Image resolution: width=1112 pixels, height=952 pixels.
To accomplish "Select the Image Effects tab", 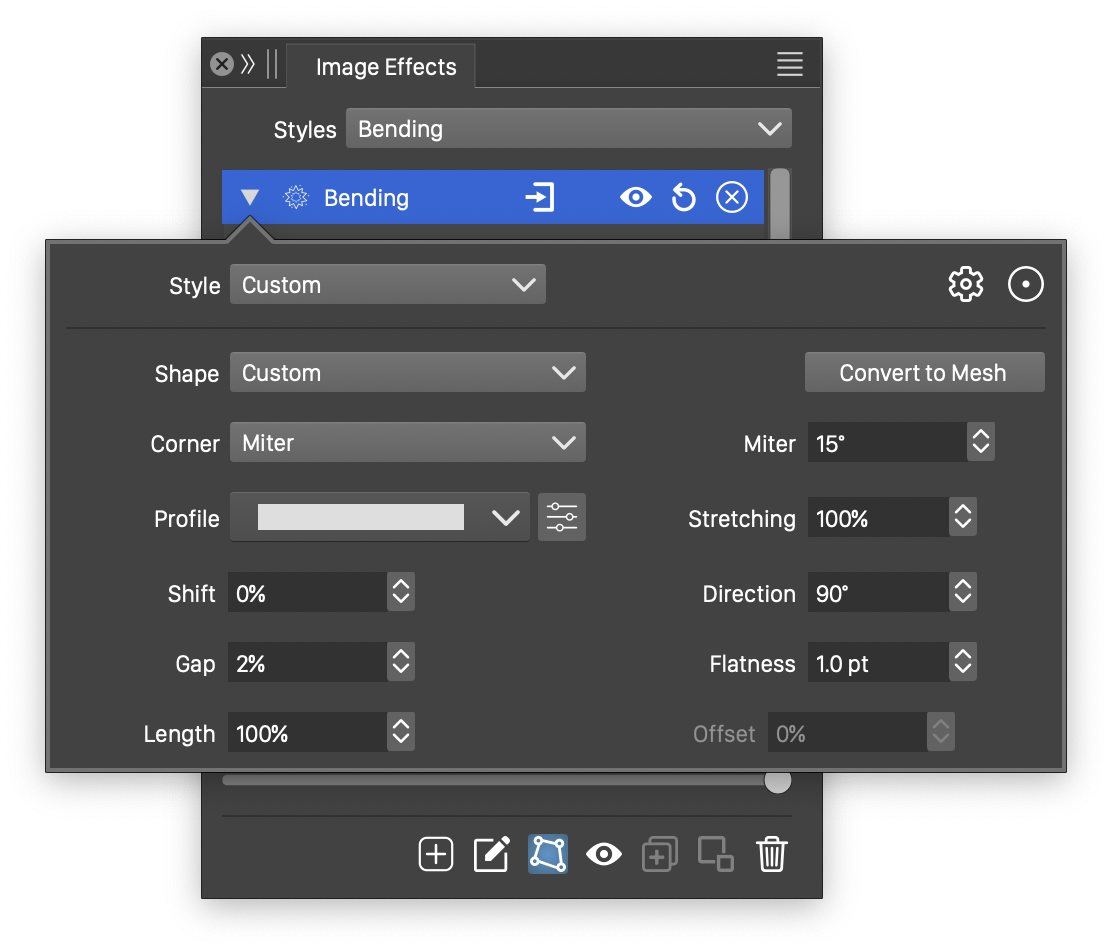I will [x=385, y=67].
